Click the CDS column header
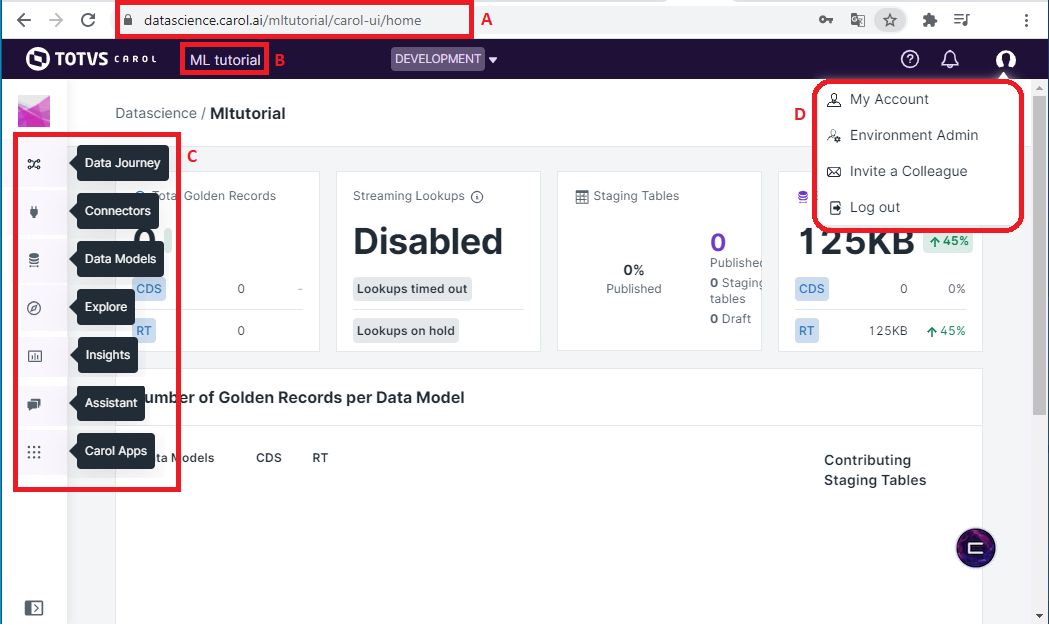This screenshot has height=625, width=1049. coord(269,458)
